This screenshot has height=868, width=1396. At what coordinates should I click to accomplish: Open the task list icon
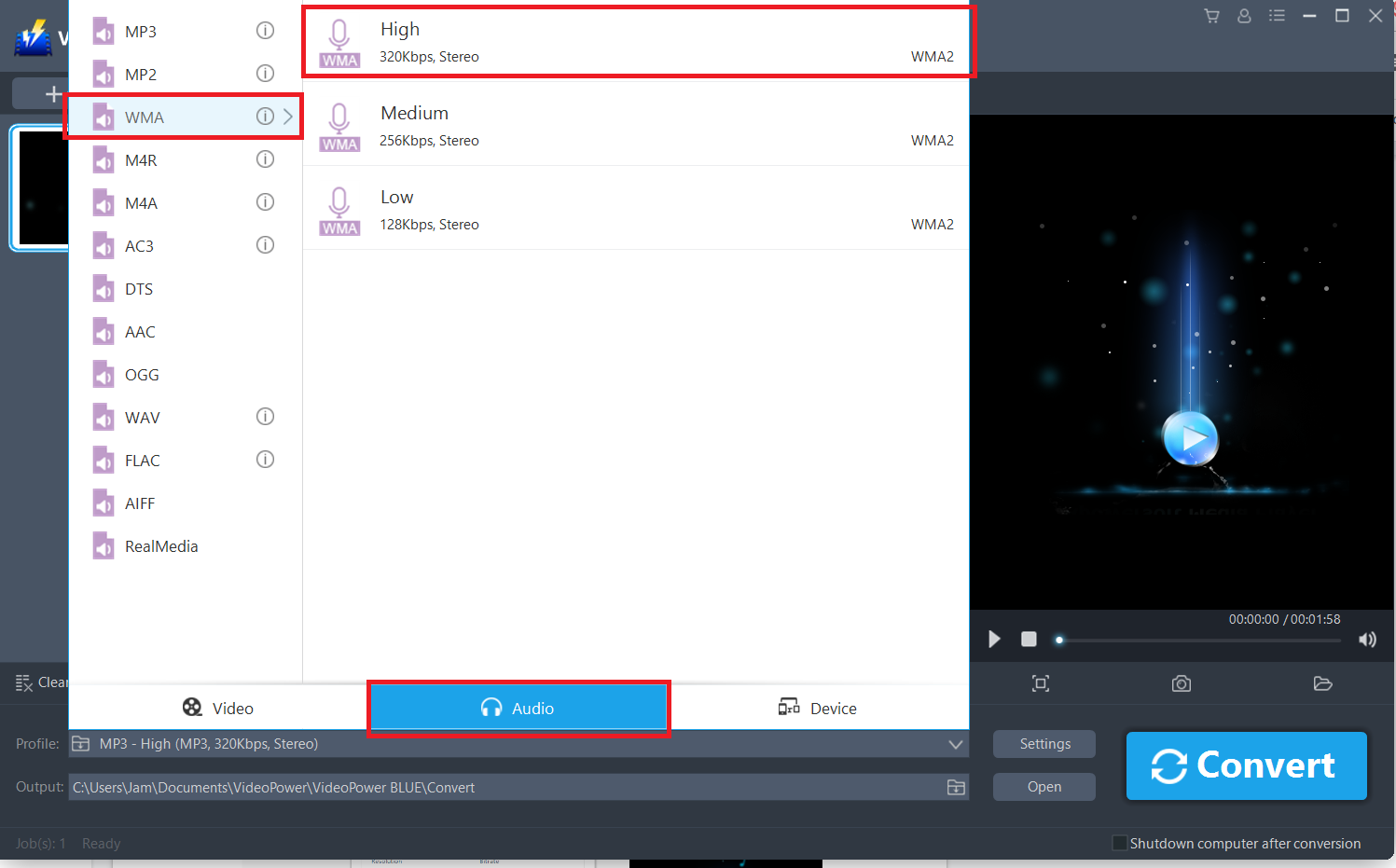1277,16
